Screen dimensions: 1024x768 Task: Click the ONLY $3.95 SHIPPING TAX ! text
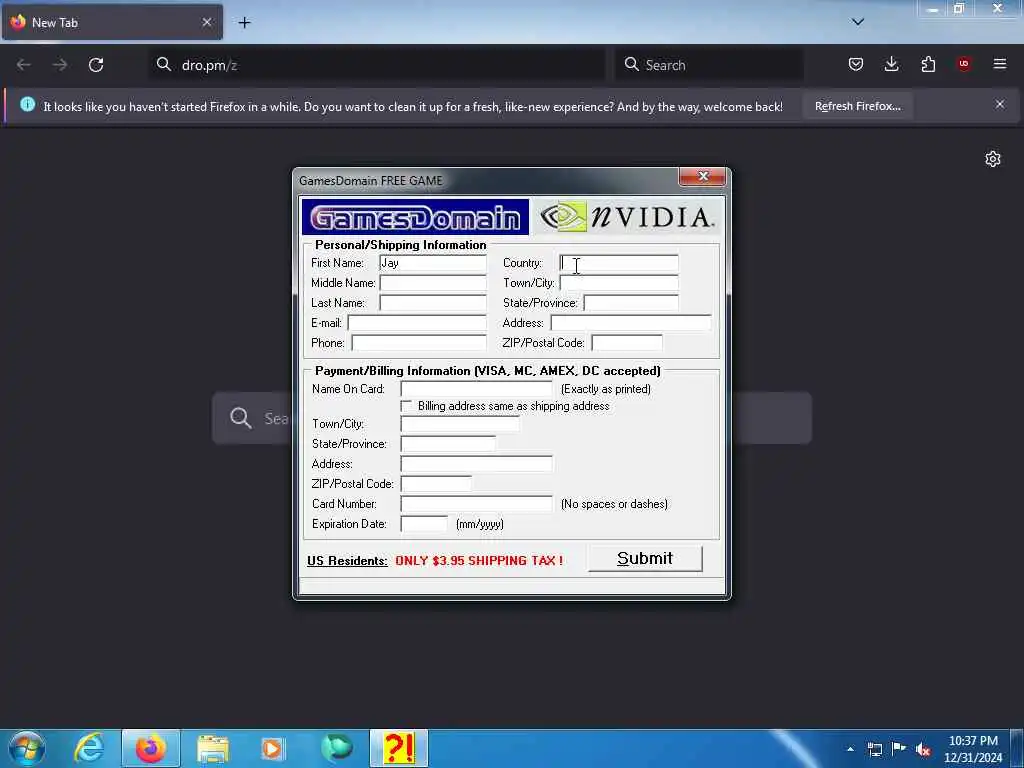coord(479,561)
